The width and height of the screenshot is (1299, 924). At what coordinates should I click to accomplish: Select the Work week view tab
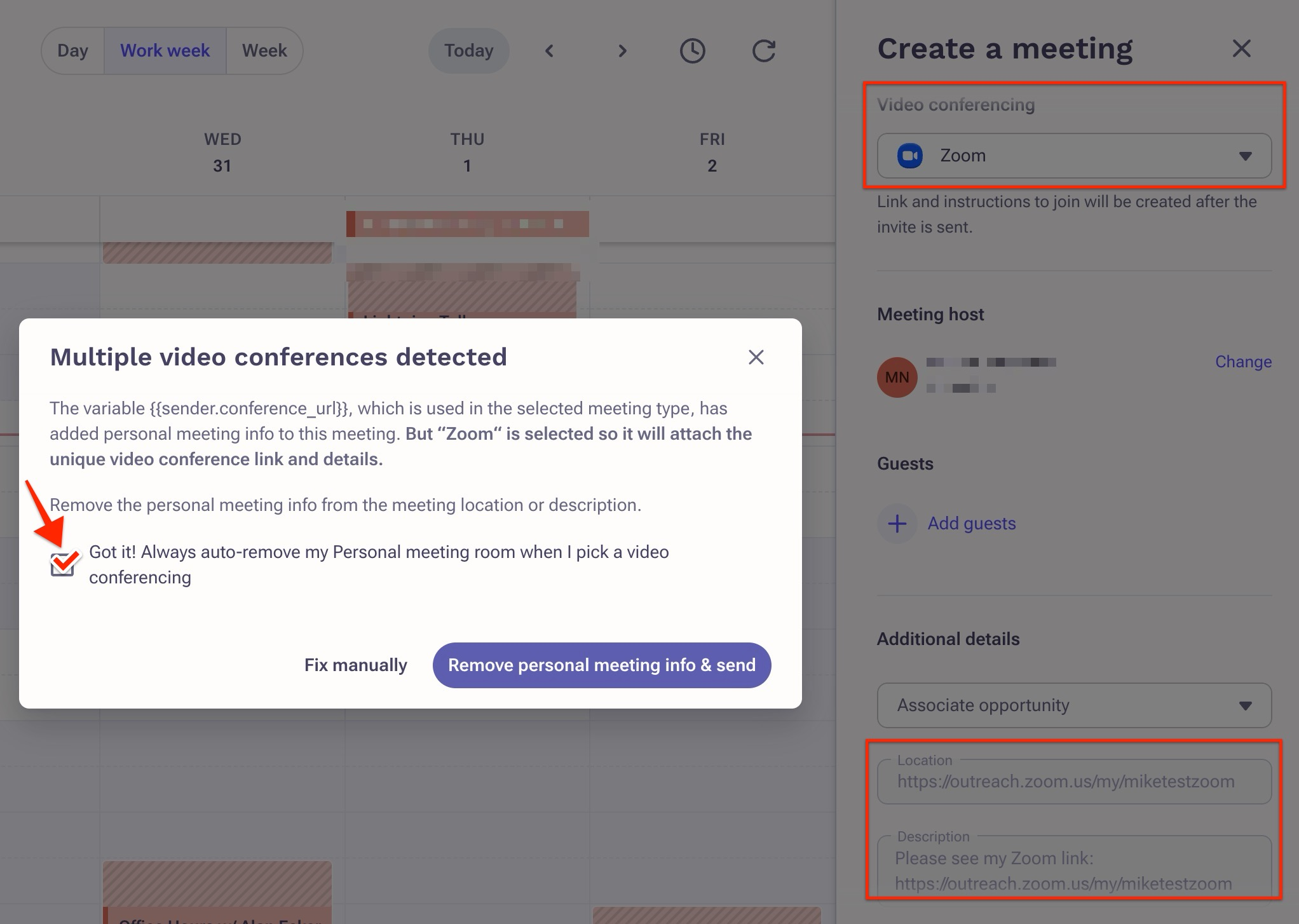(165, 51)
